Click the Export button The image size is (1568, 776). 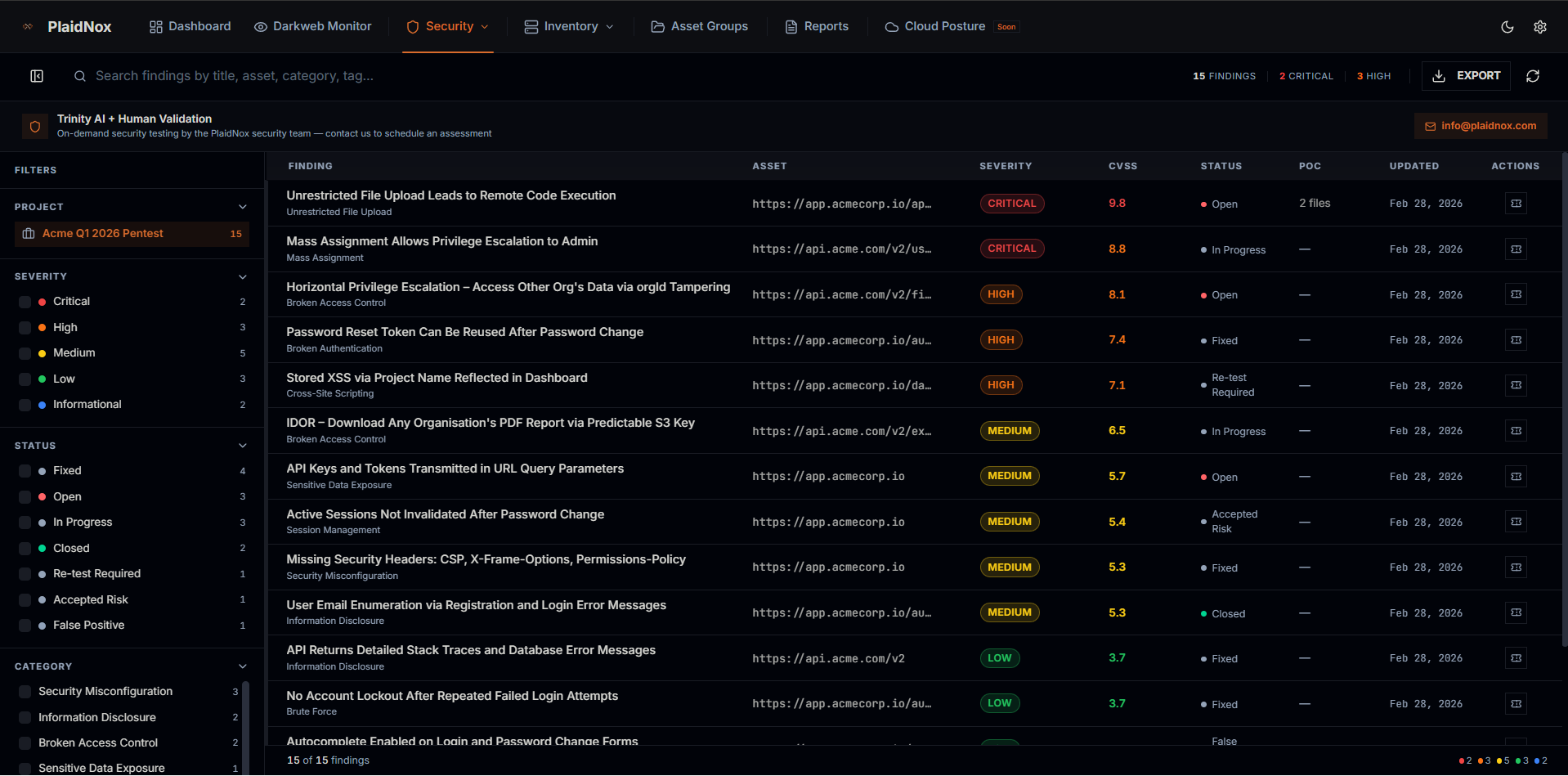pos(1466,76)
